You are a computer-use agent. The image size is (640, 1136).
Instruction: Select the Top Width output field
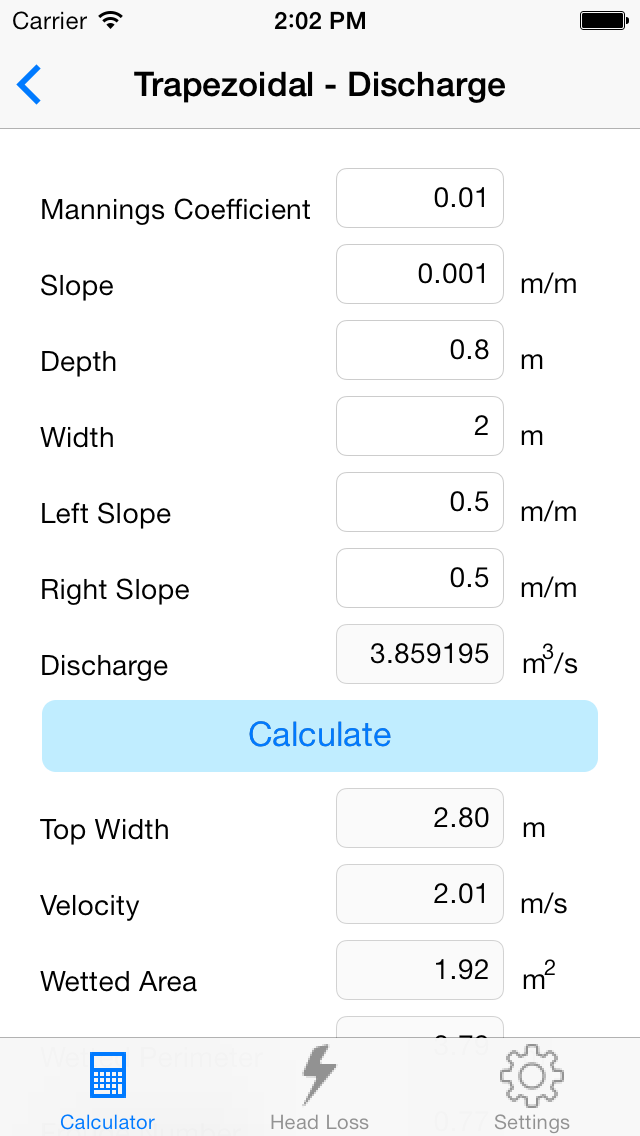click(420, 818)
